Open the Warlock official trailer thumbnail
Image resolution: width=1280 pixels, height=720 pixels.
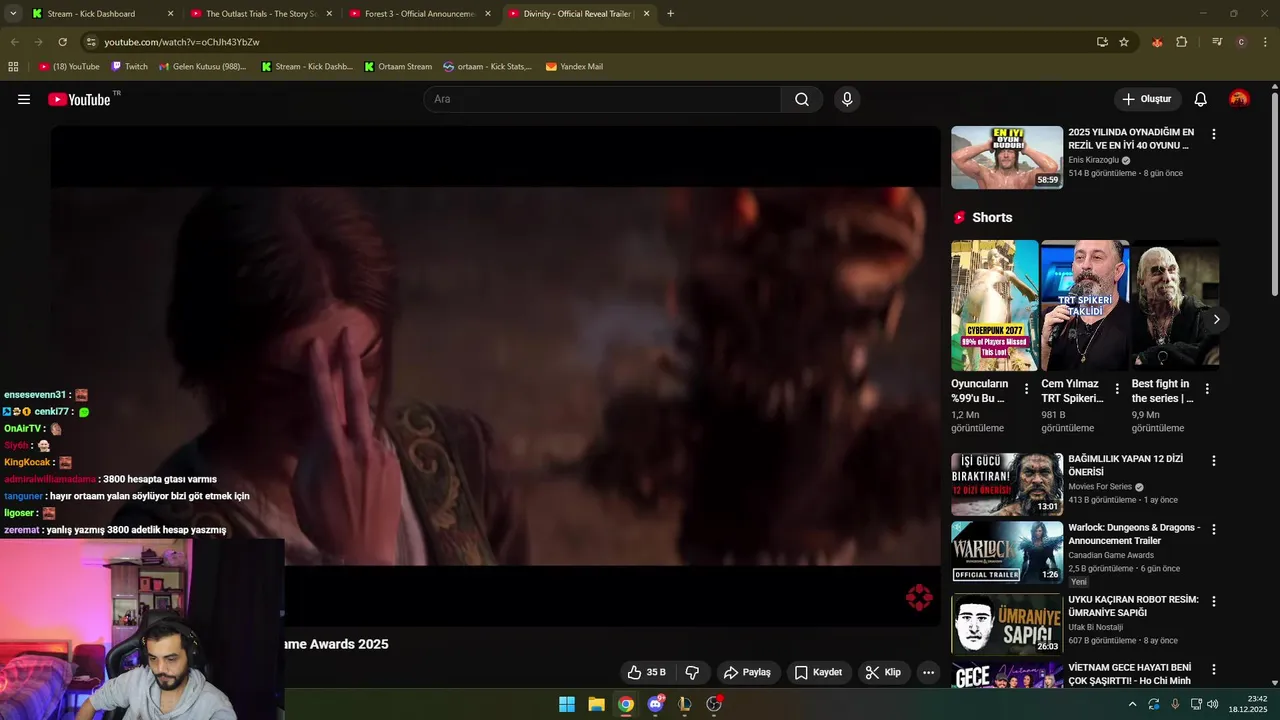tap(1007, 552)
